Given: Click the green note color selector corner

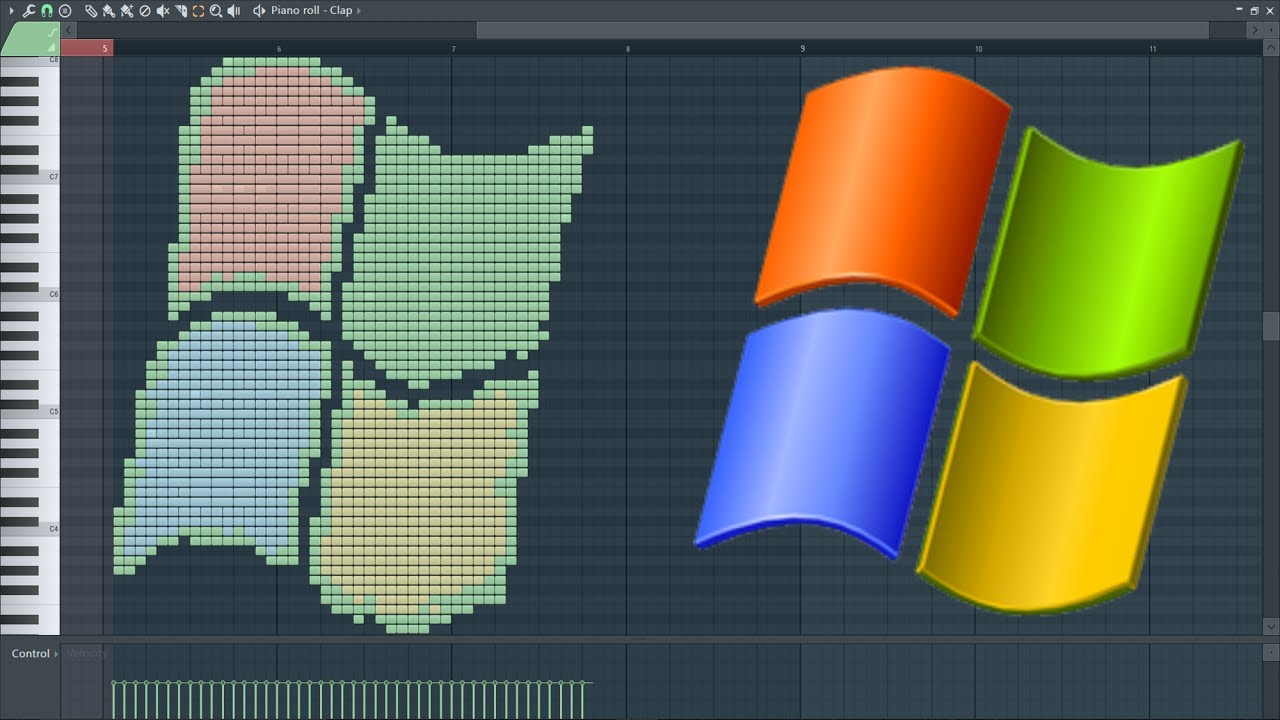Looking at the screenshot, I should tap(30, 39).
